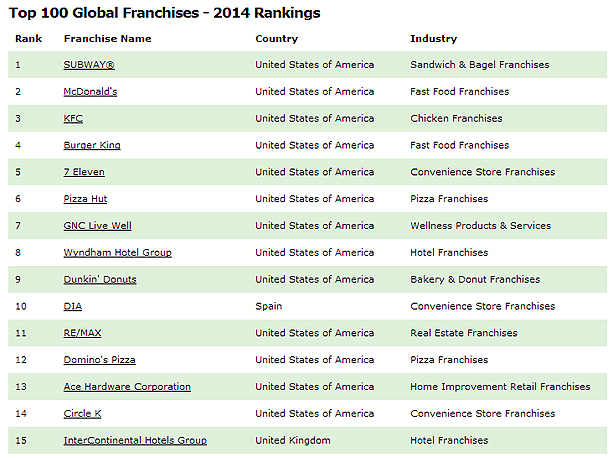The width and height of the screenshot is (616, 458).
Task: Click the Pizza Hut link
Action: (85, 199)
